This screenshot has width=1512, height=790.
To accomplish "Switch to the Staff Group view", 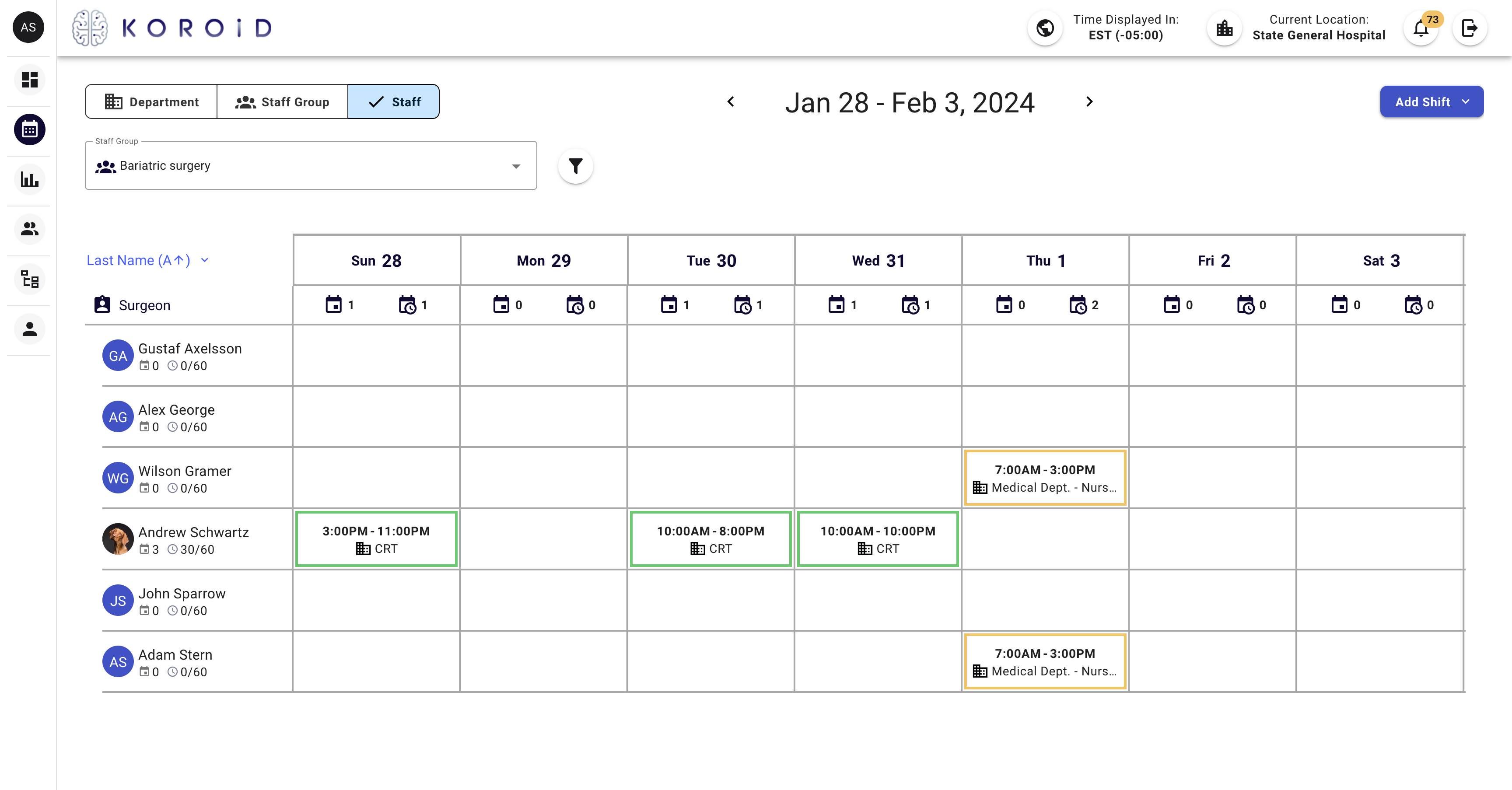I will (282, 101).
